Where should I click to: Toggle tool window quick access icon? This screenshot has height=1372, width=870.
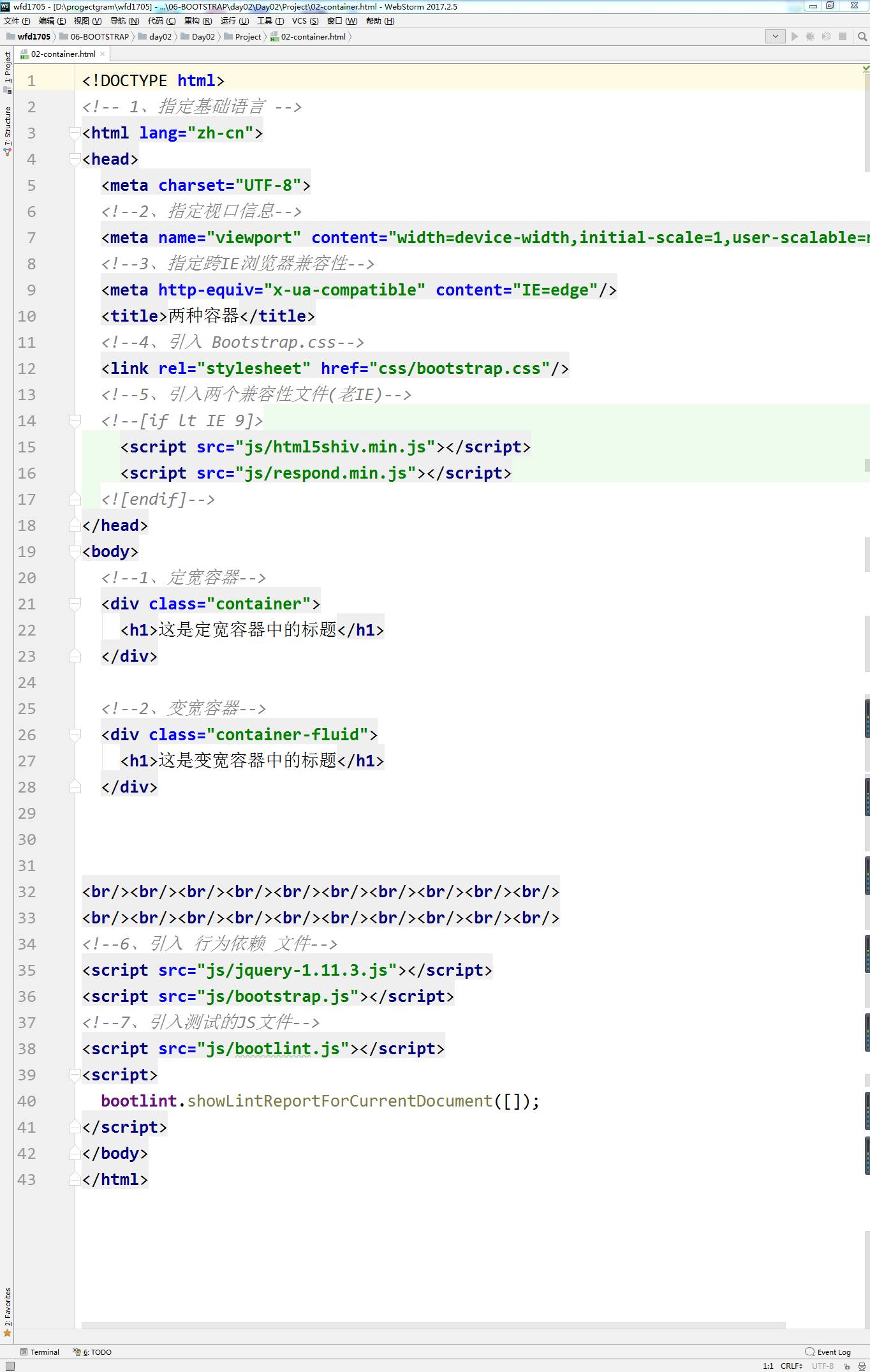9,1366
